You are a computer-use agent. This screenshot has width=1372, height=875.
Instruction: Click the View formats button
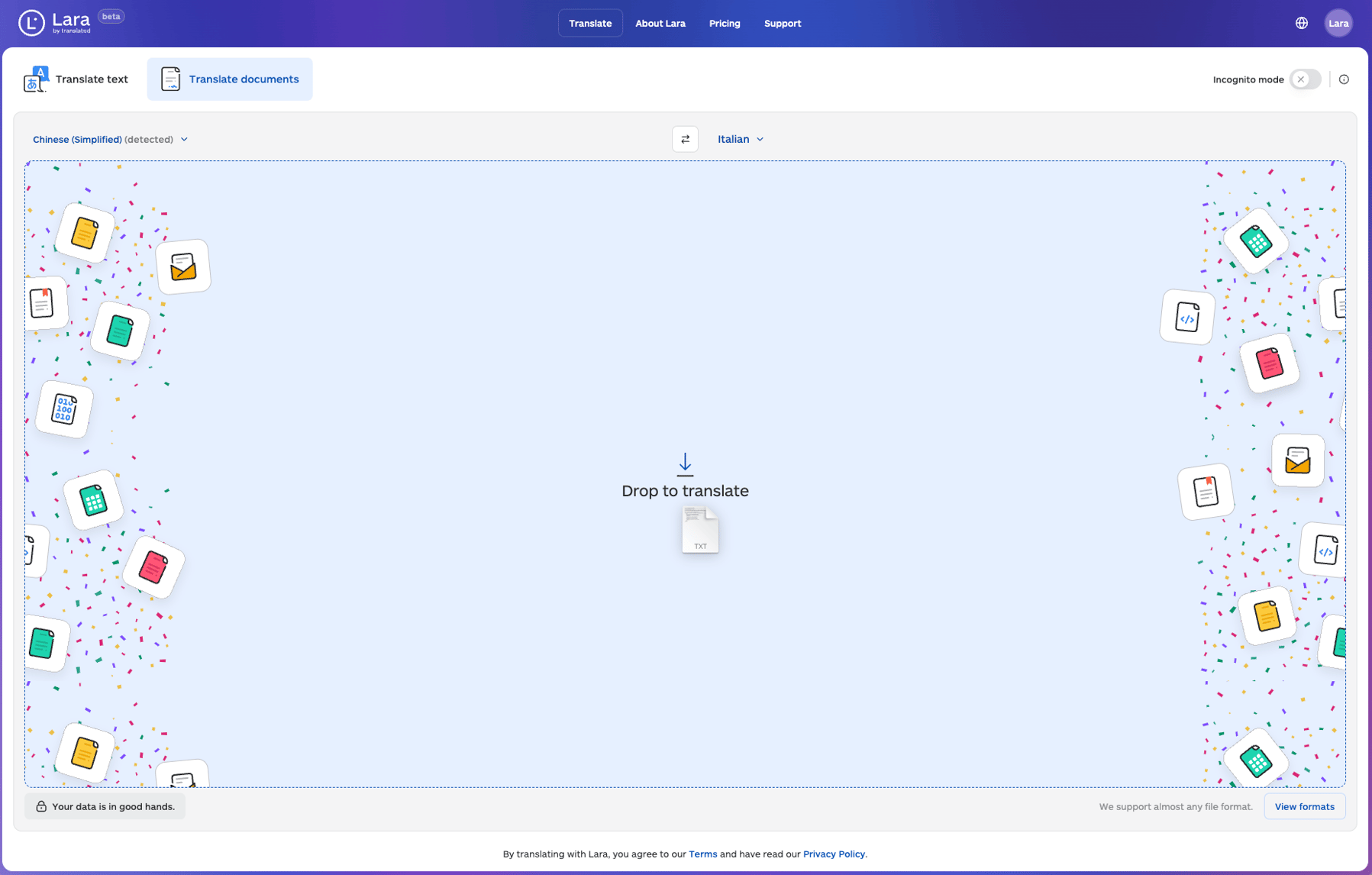click(x=1305, y=806)
